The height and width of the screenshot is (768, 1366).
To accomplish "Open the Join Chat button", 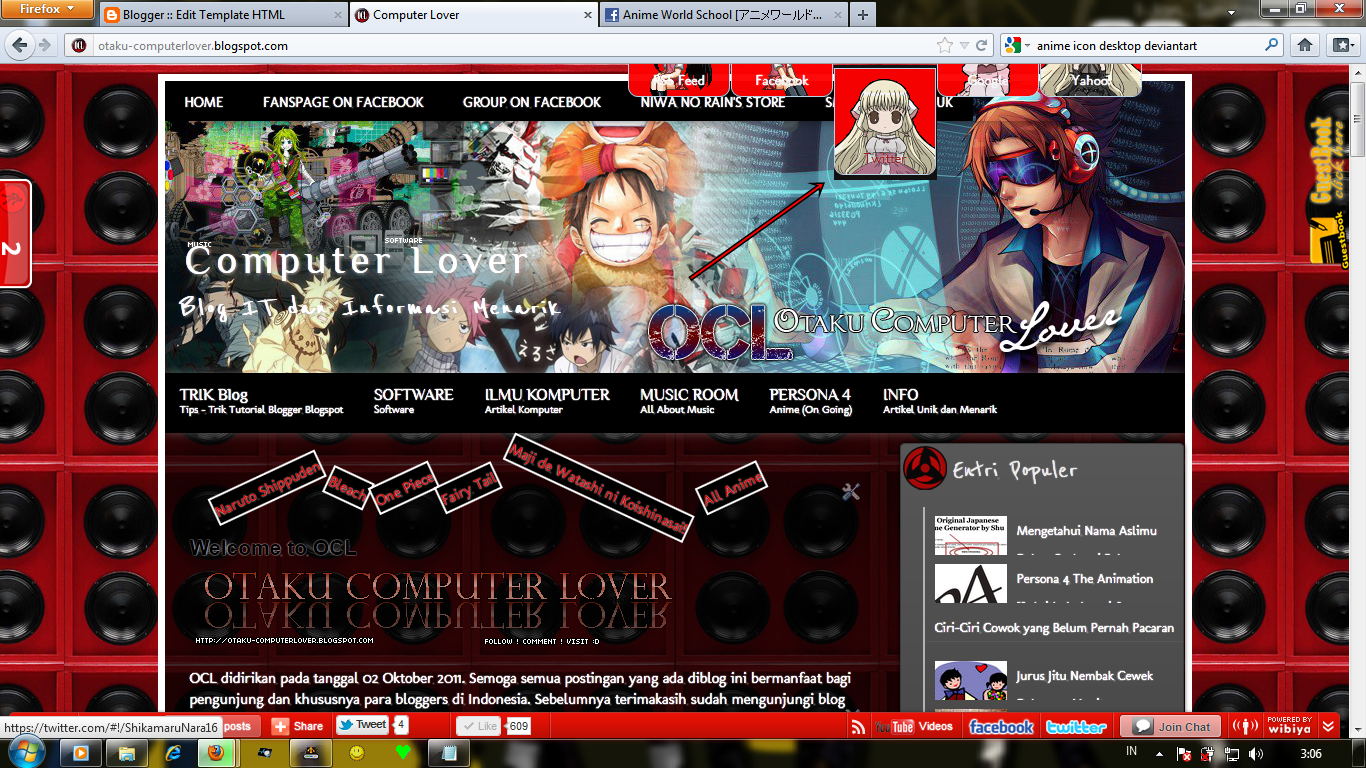I will [1173, 727].
